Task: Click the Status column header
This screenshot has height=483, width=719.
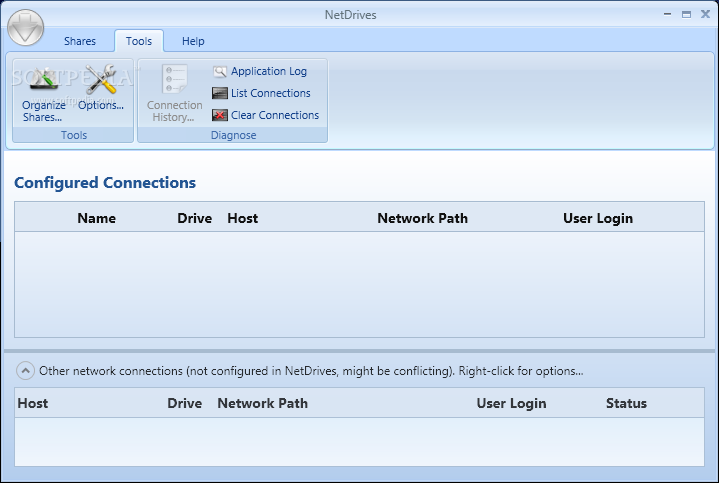Action: pyautogui.click(x=626, y=404)
